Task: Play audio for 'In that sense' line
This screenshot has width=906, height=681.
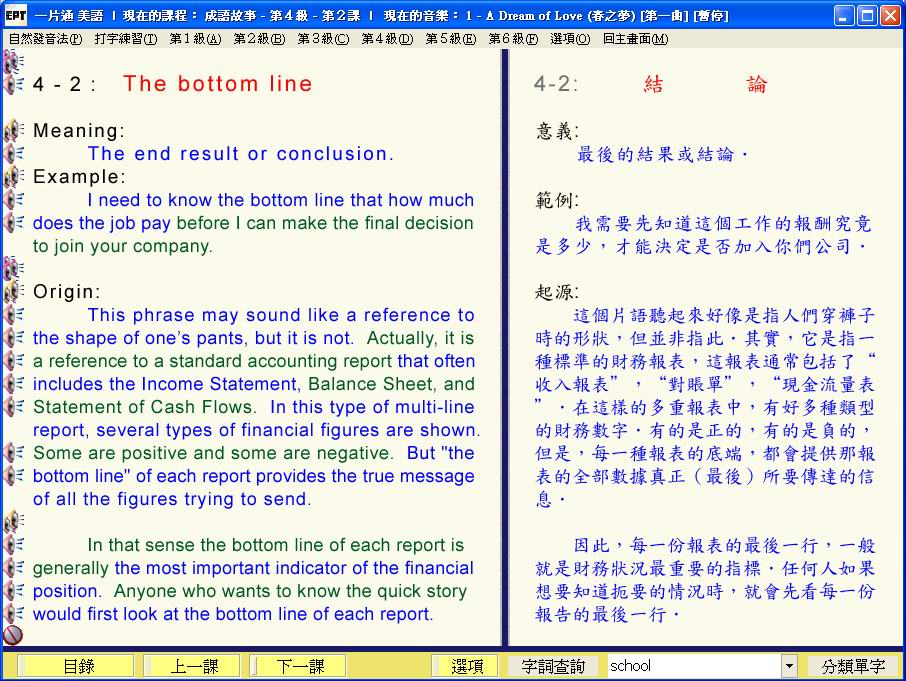Action: click(13, 545)
